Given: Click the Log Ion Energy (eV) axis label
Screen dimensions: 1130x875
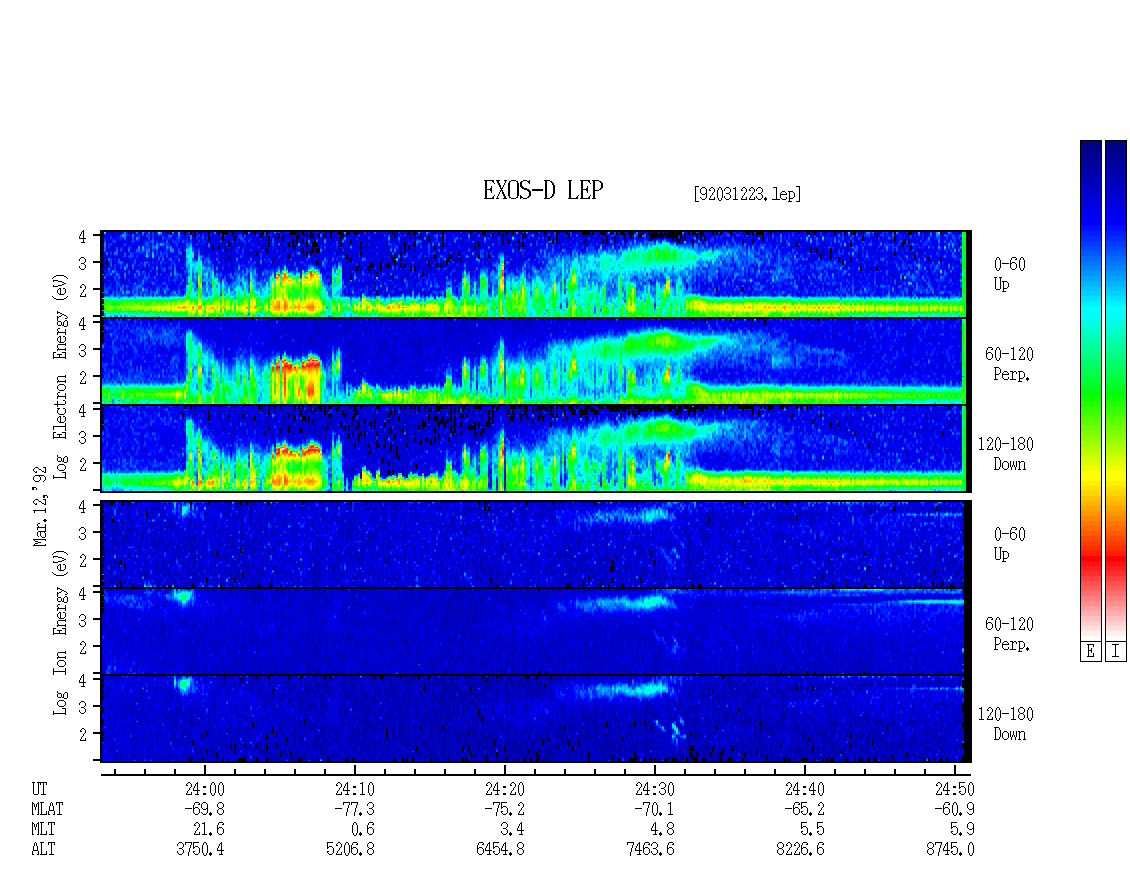Looking at the screenshot, I should 60,632.
